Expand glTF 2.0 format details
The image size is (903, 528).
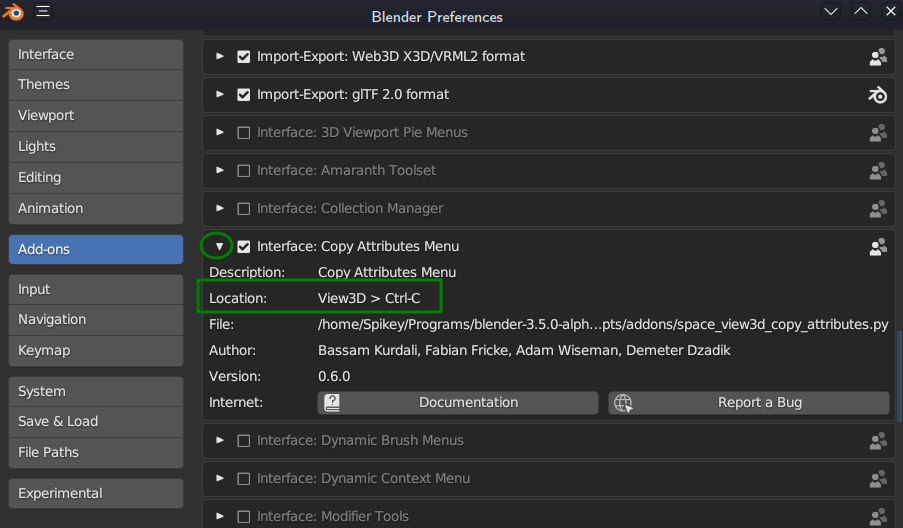click(219, 94)
